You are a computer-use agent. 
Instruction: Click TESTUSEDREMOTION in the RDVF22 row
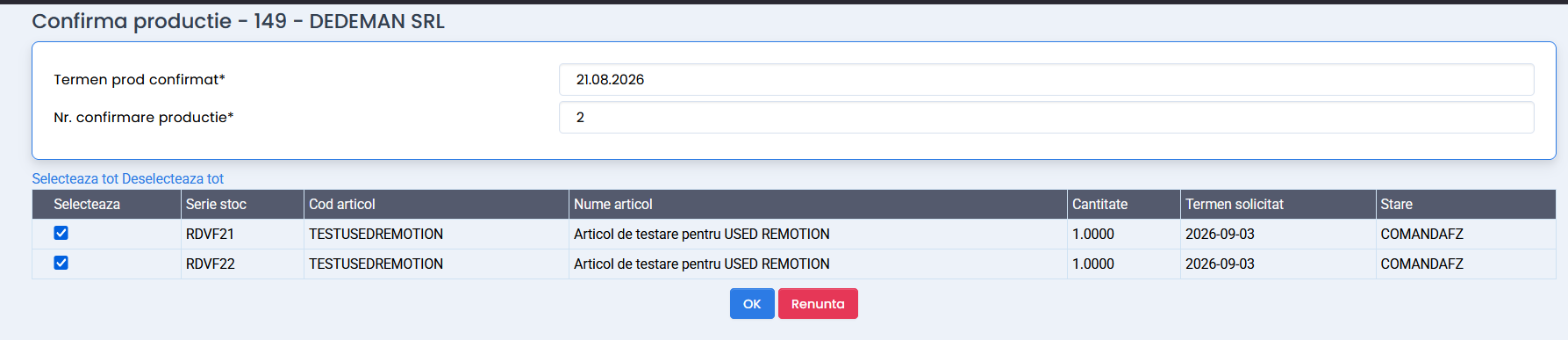click(x=376, y=264)
